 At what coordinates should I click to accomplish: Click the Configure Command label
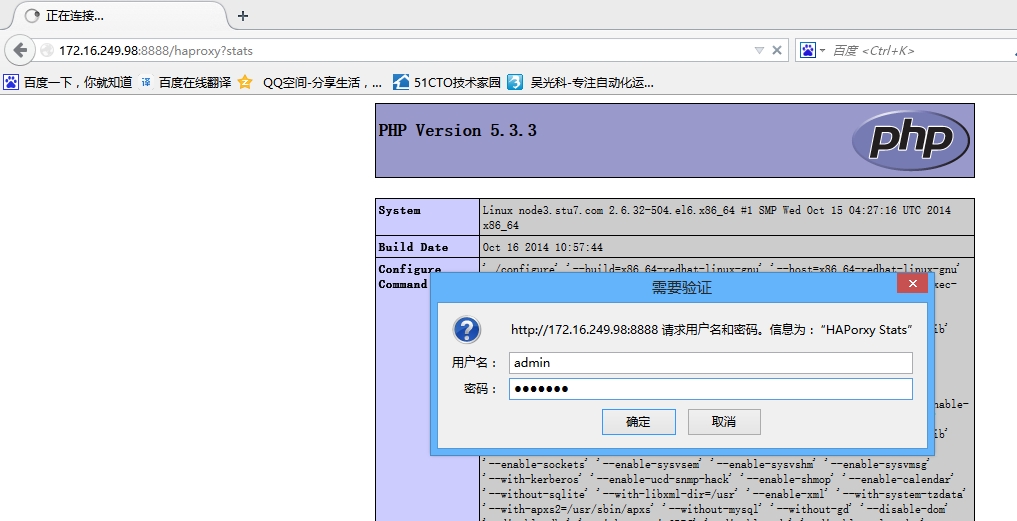click(410, 276)
